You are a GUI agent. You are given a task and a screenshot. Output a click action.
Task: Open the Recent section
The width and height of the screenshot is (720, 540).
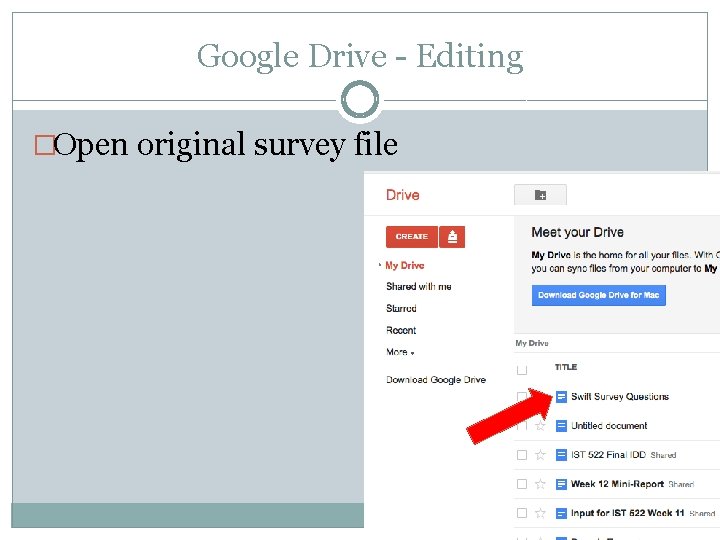point(401,330)
